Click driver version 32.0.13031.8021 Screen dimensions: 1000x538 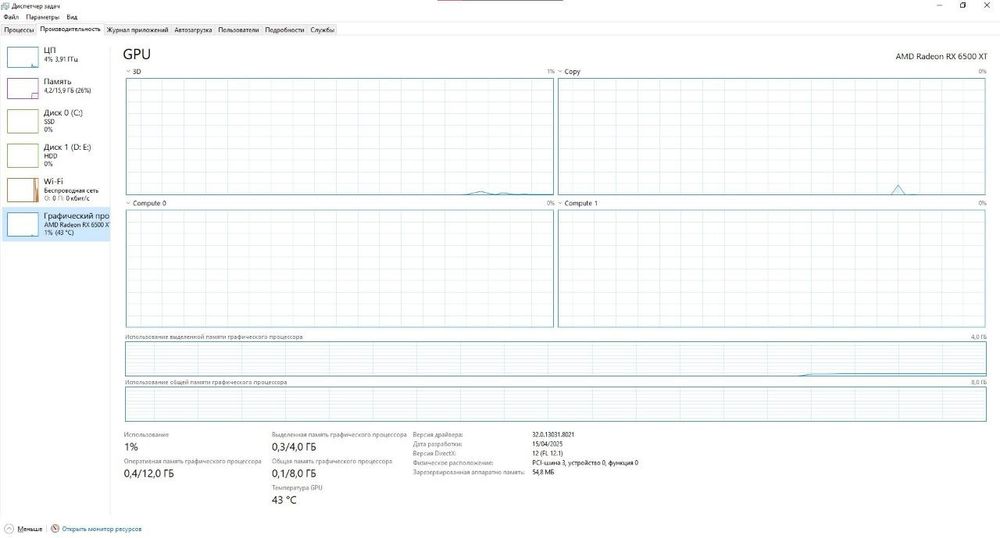coord(553,435)
